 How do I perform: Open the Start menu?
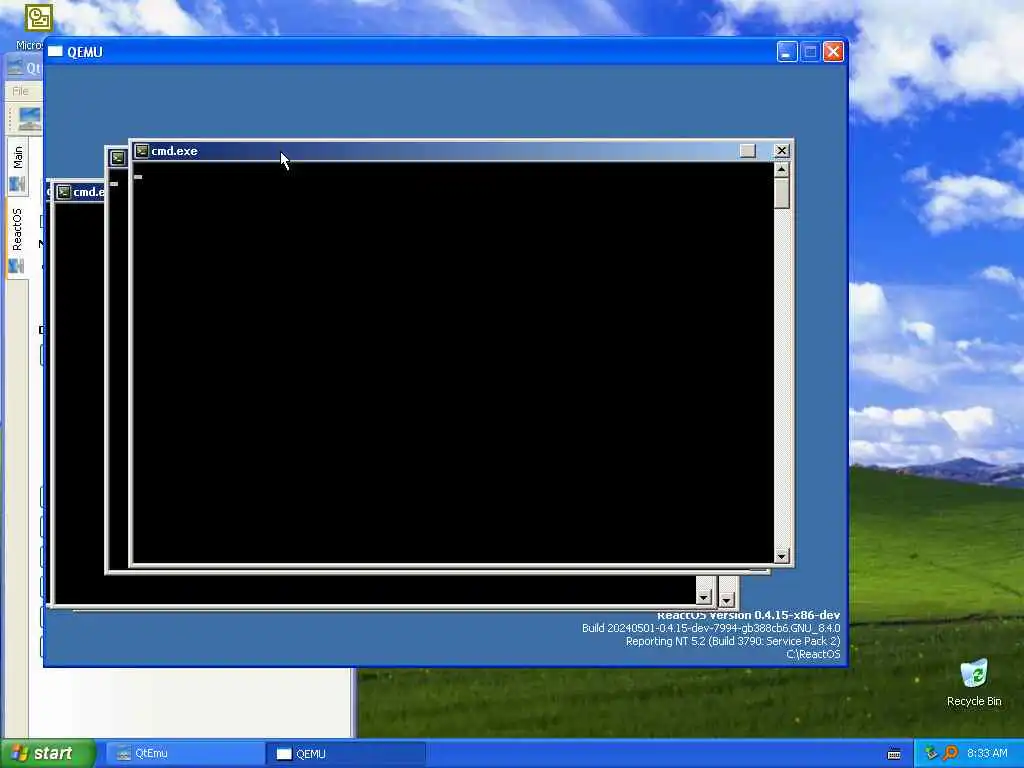(47, 753)
